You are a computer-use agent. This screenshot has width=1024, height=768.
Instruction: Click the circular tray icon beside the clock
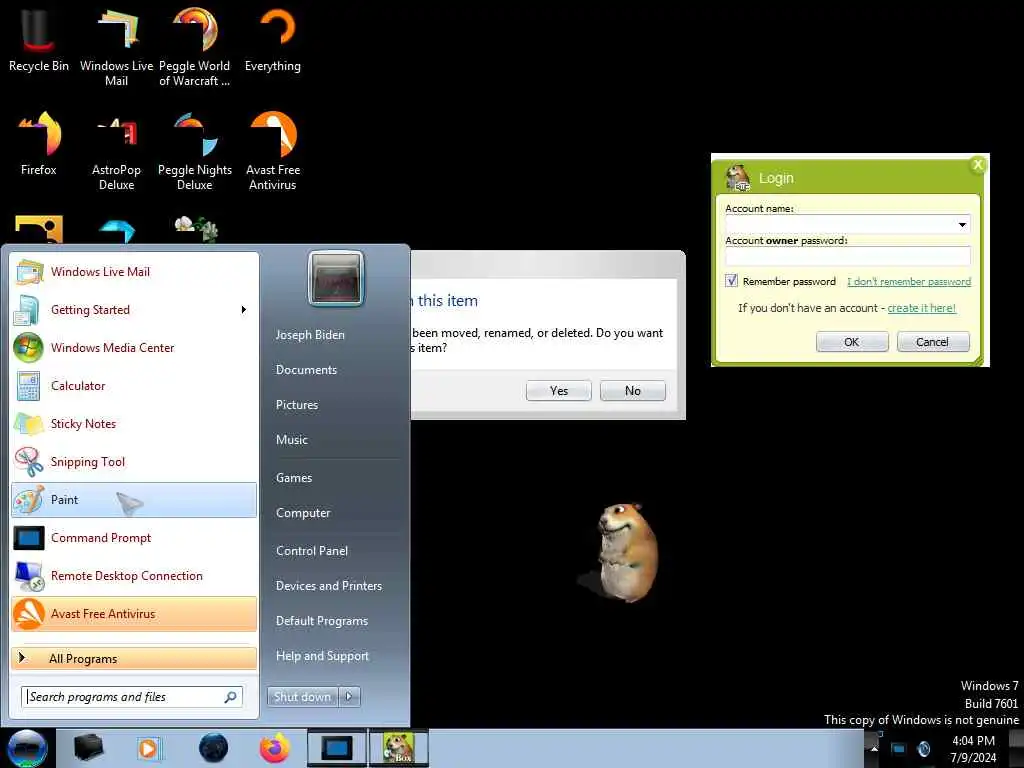(923, 748)
